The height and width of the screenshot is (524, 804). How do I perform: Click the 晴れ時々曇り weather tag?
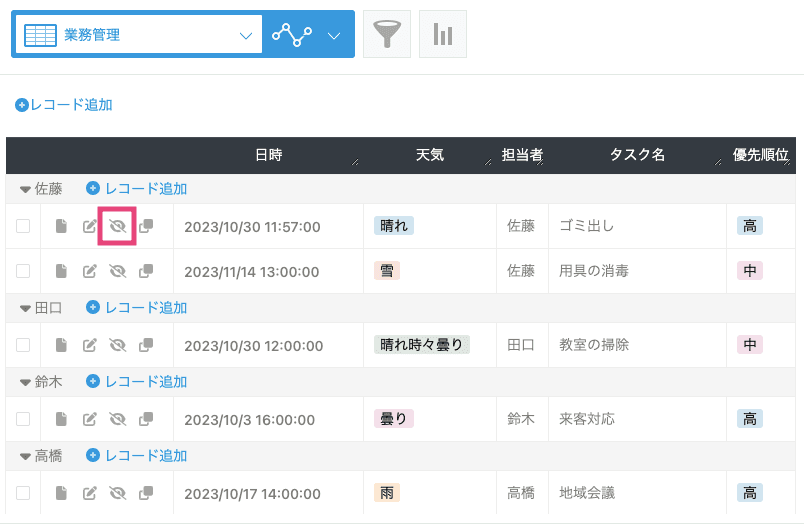click(x=422, y=345)
